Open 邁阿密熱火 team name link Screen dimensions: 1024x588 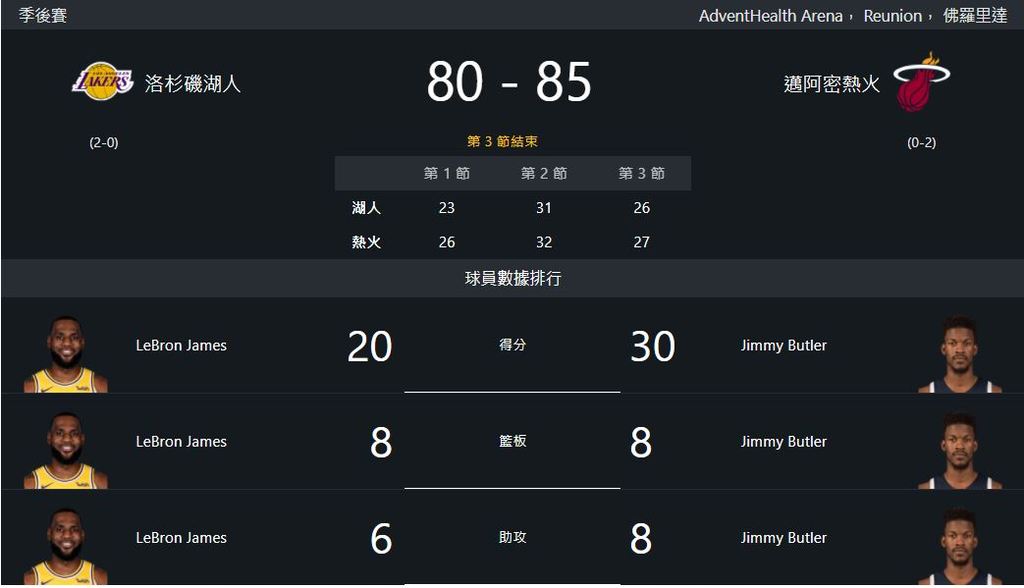tap(831, 84)
